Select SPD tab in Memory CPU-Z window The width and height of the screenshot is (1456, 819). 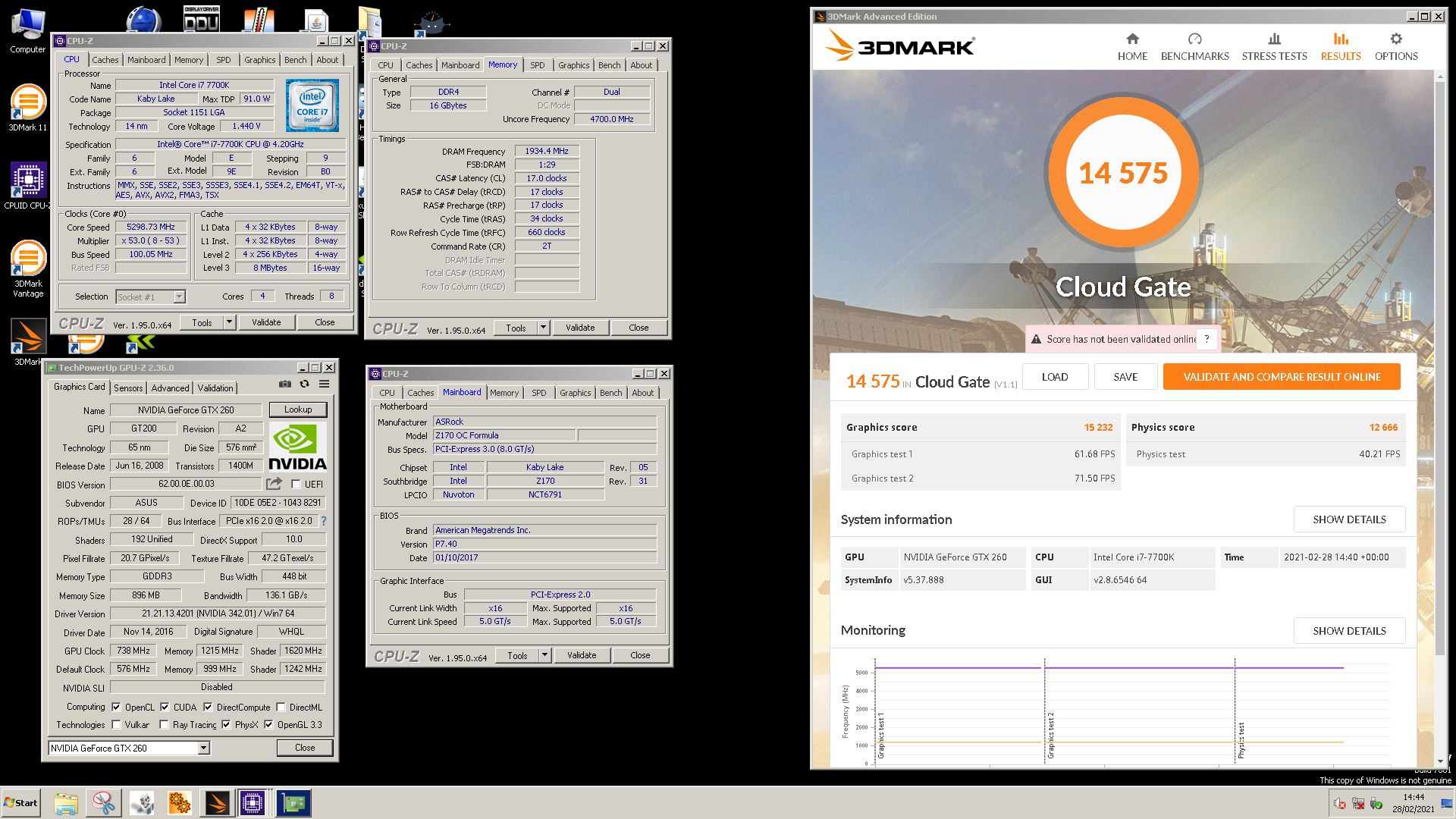tap(538, 65)
